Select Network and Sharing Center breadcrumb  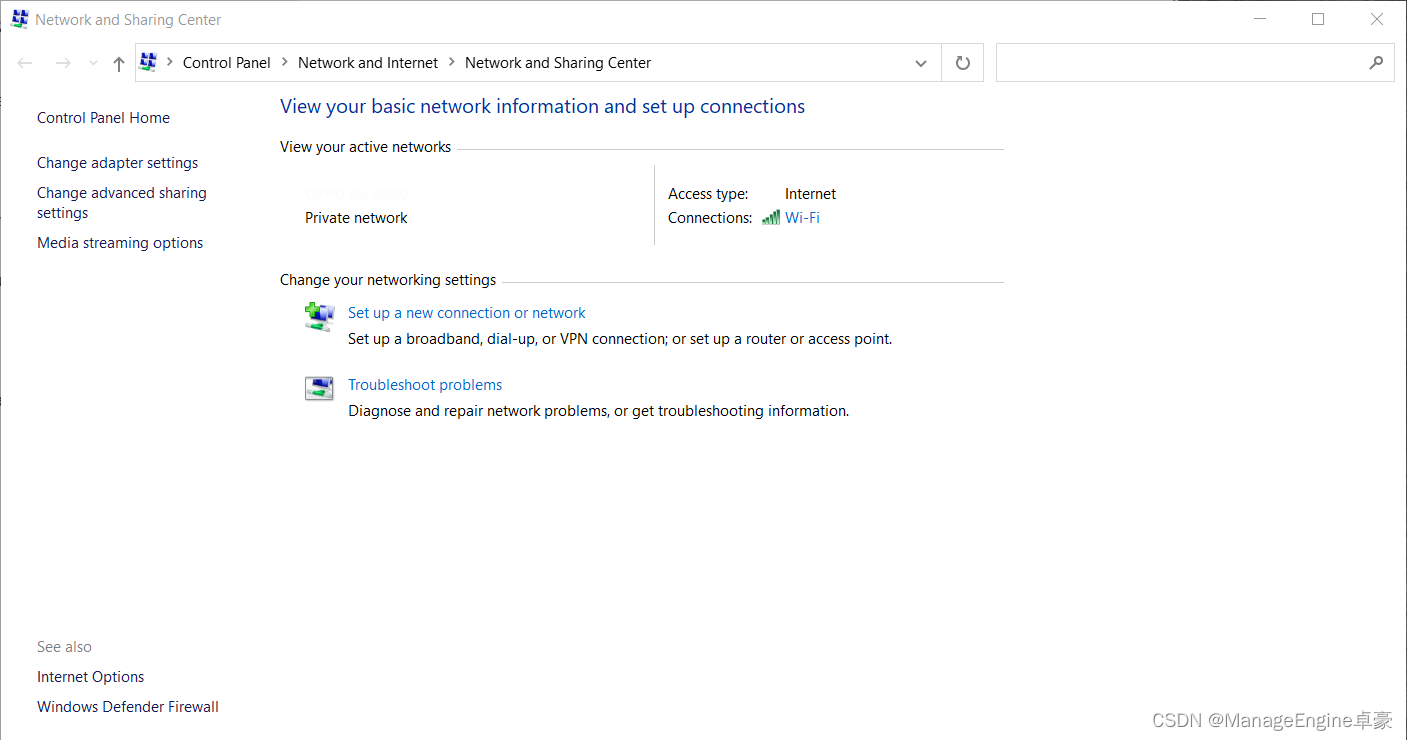point(558,62)
